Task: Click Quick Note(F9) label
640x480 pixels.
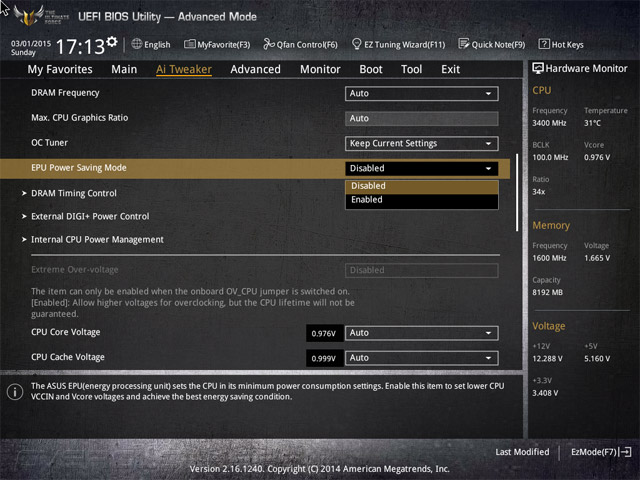Action: pyautogui.click(x=498, y=44)
